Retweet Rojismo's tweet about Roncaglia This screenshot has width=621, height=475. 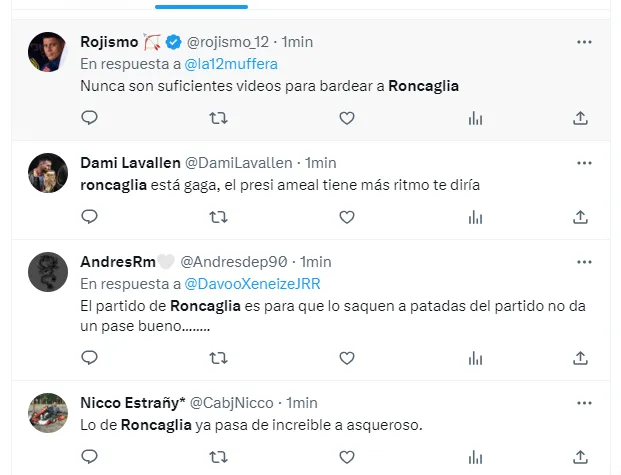coord(217,118)
